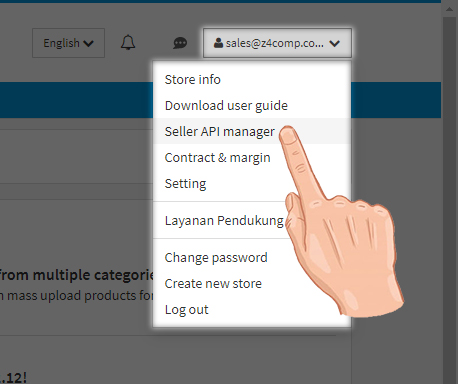
Task: Open the English language dropdown
Action: [x=68, y=43]
